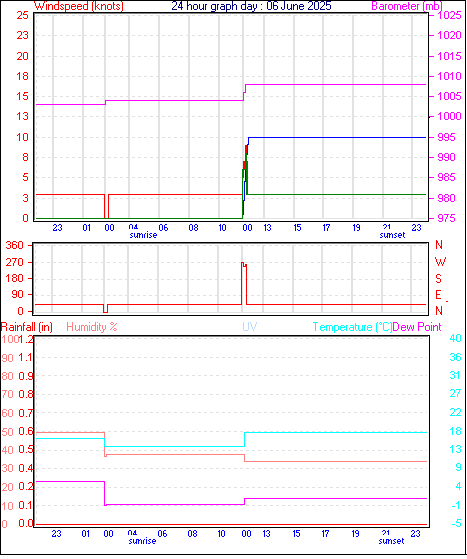
Task: Click the 90 humidity axis value in bottom graph
Action: 7,358
